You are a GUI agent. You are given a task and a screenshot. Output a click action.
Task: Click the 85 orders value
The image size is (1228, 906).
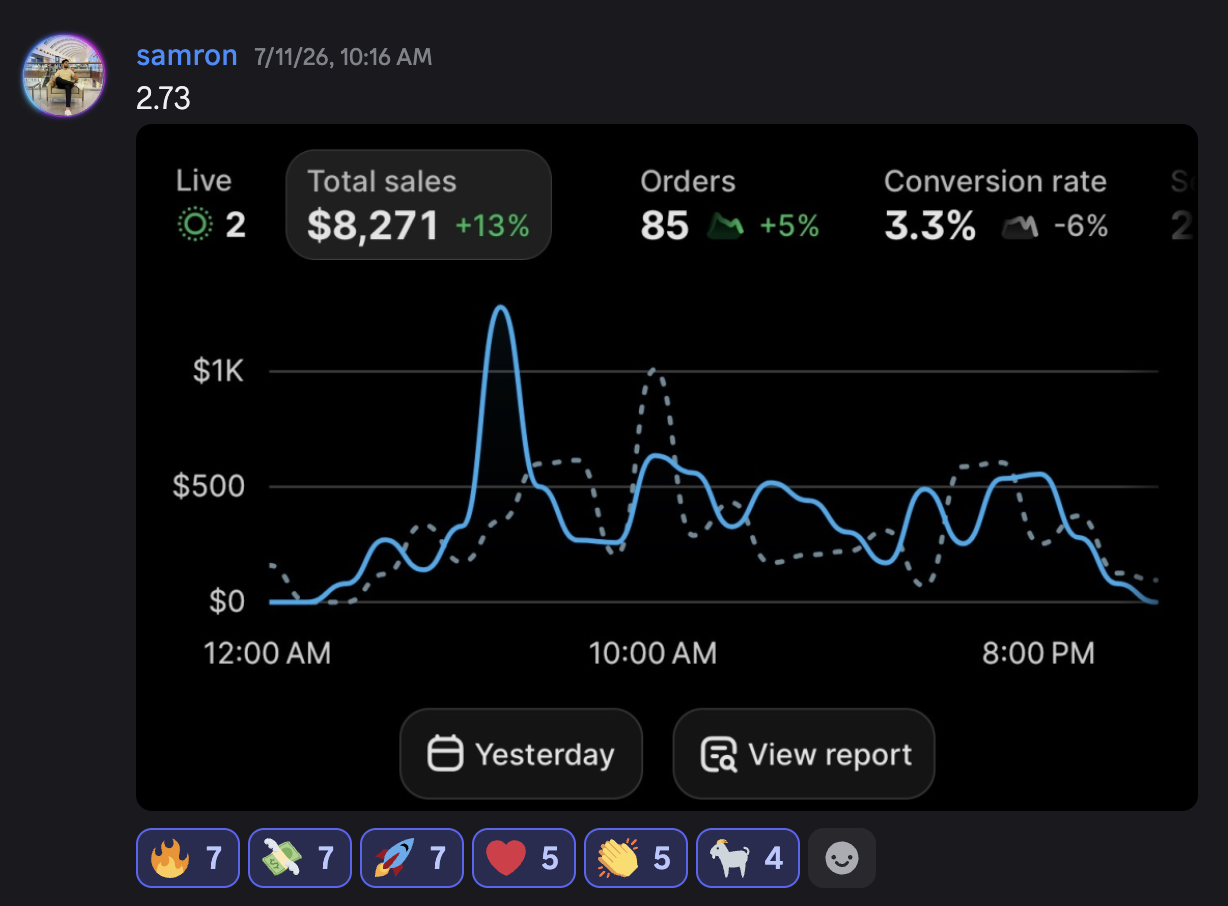click(x=665, y=226)
